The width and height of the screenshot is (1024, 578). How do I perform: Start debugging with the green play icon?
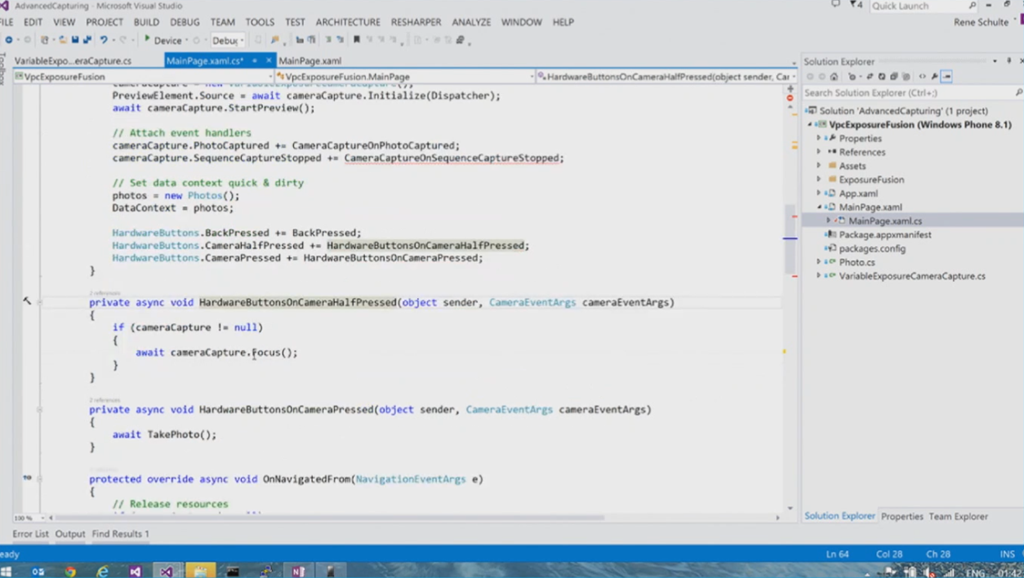[147, 39]
